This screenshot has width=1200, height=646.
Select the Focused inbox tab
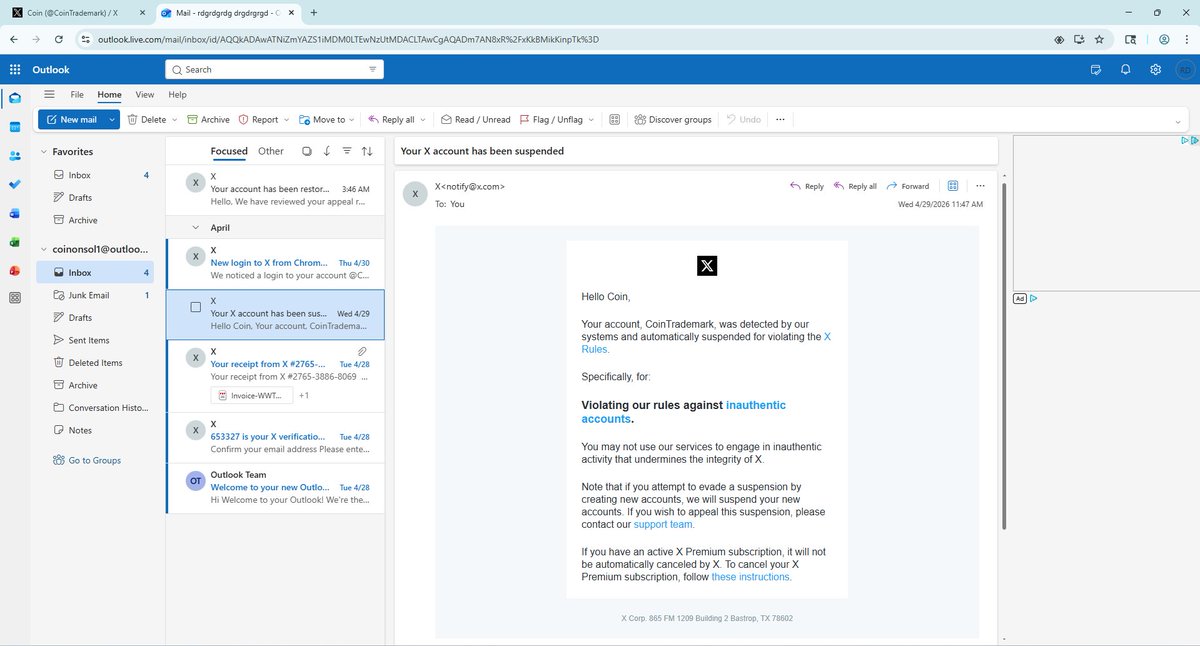pyautogui.click(x=229, y=151)
